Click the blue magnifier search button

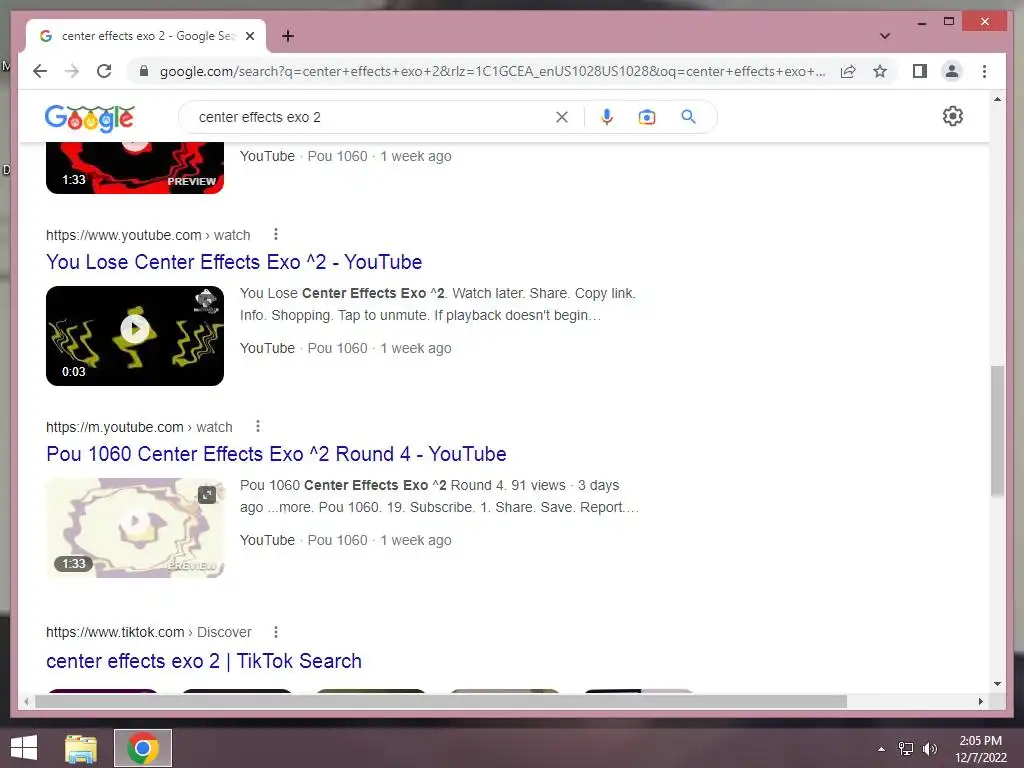click(688, 117)
